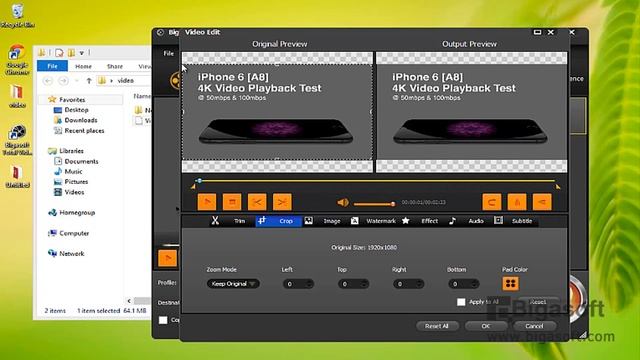Image resolution: width=640 pixels, height=360 pixels.
Task: Open the Trim tab
Action: coord(239,221)
